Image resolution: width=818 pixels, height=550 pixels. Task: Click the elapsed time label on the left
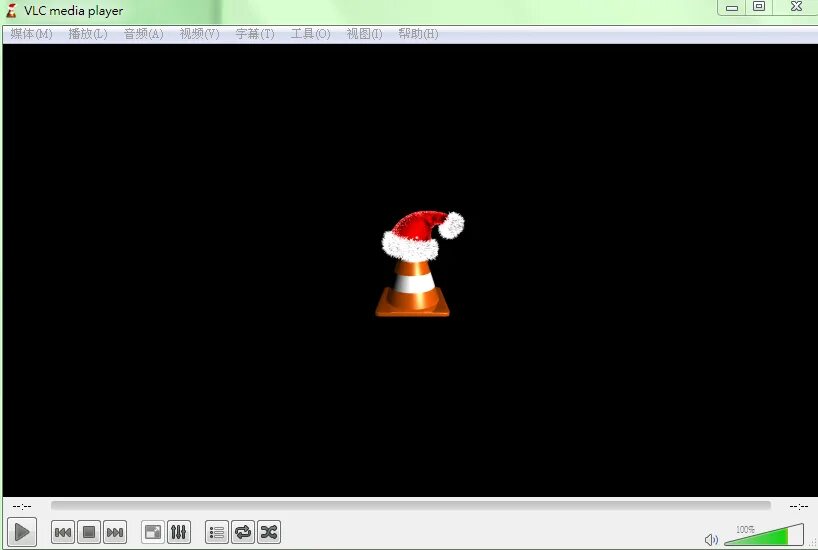(22, 506)
